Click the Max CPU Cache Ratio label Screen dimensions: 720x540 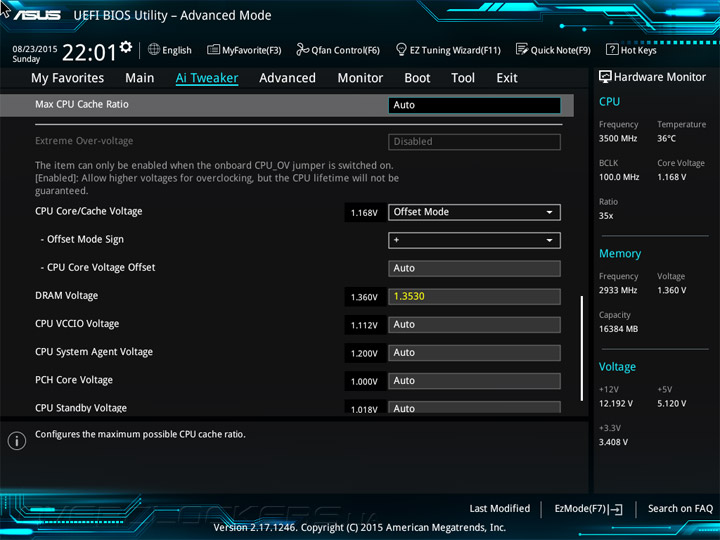click(82, 104)
